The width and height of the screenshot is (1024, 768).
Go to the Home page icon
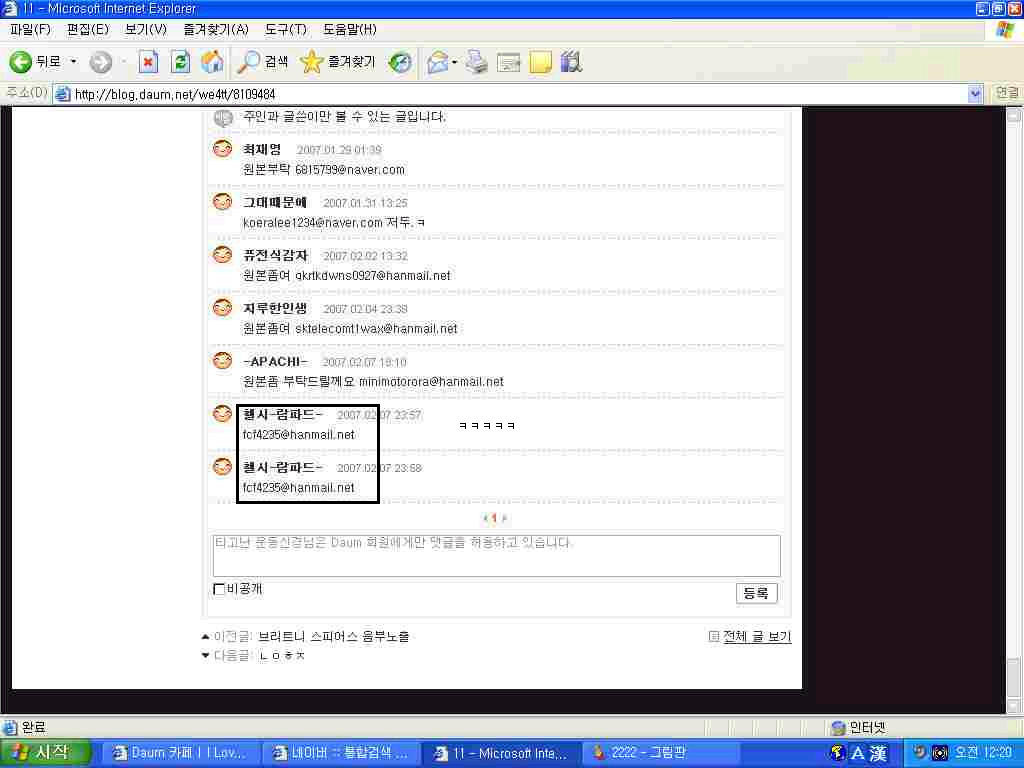tap(212, 62)
